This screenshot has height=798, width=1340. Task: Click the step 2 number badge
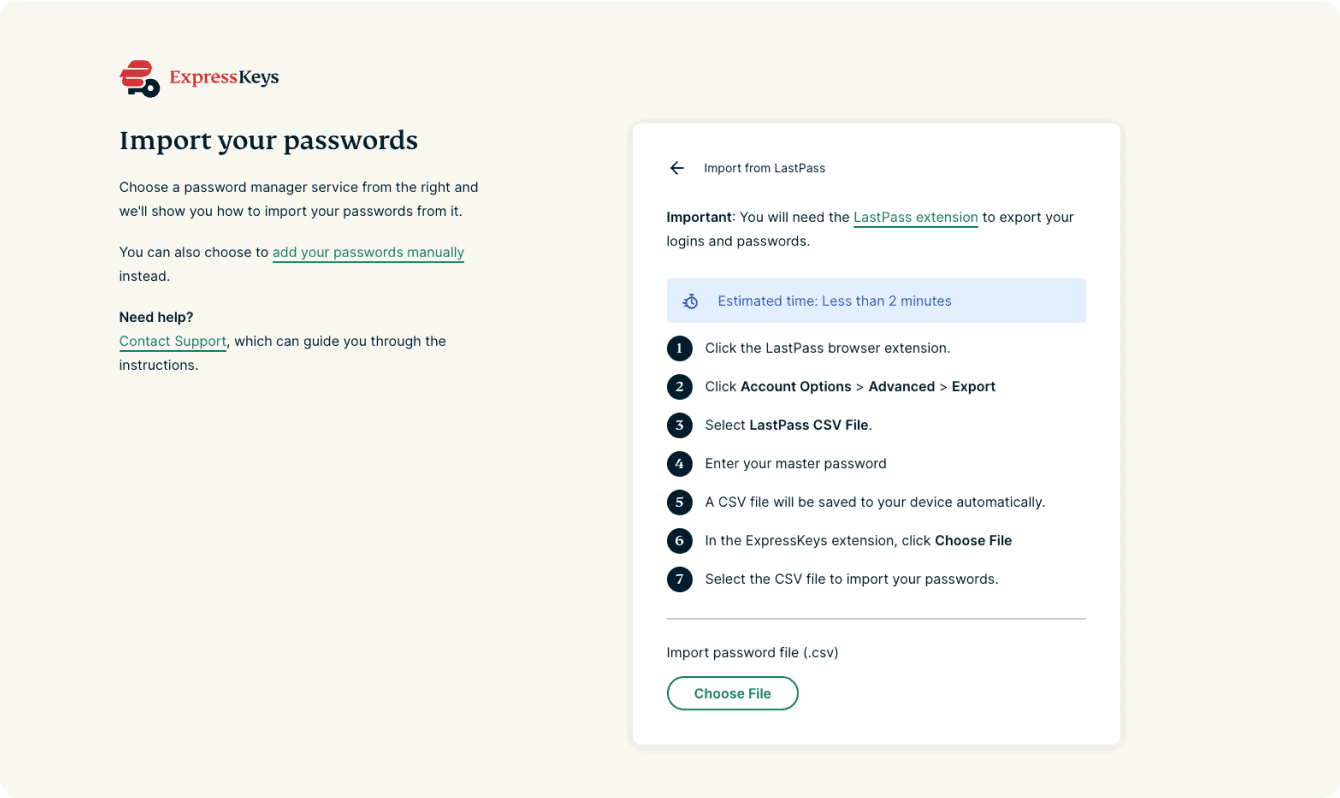[x=680, y=387]
